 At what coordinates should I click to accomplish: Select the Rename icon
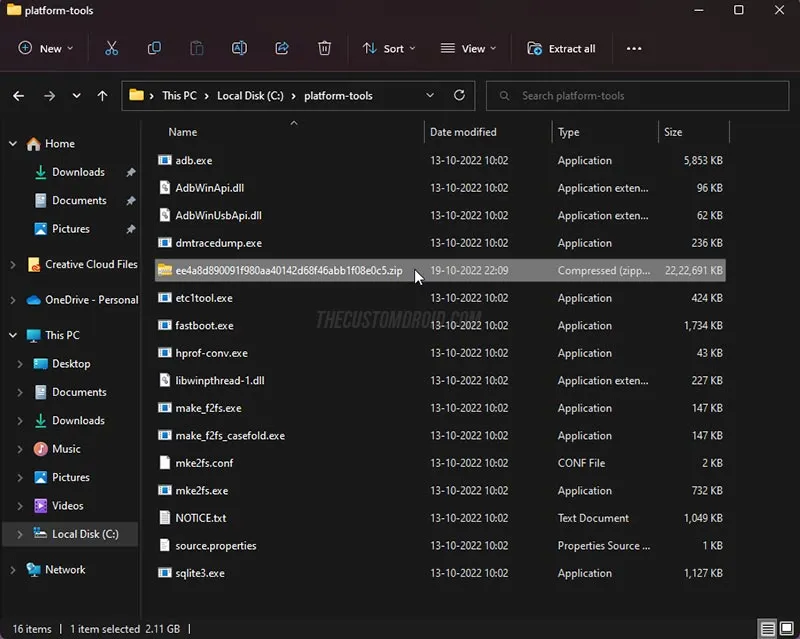[240, 48]
